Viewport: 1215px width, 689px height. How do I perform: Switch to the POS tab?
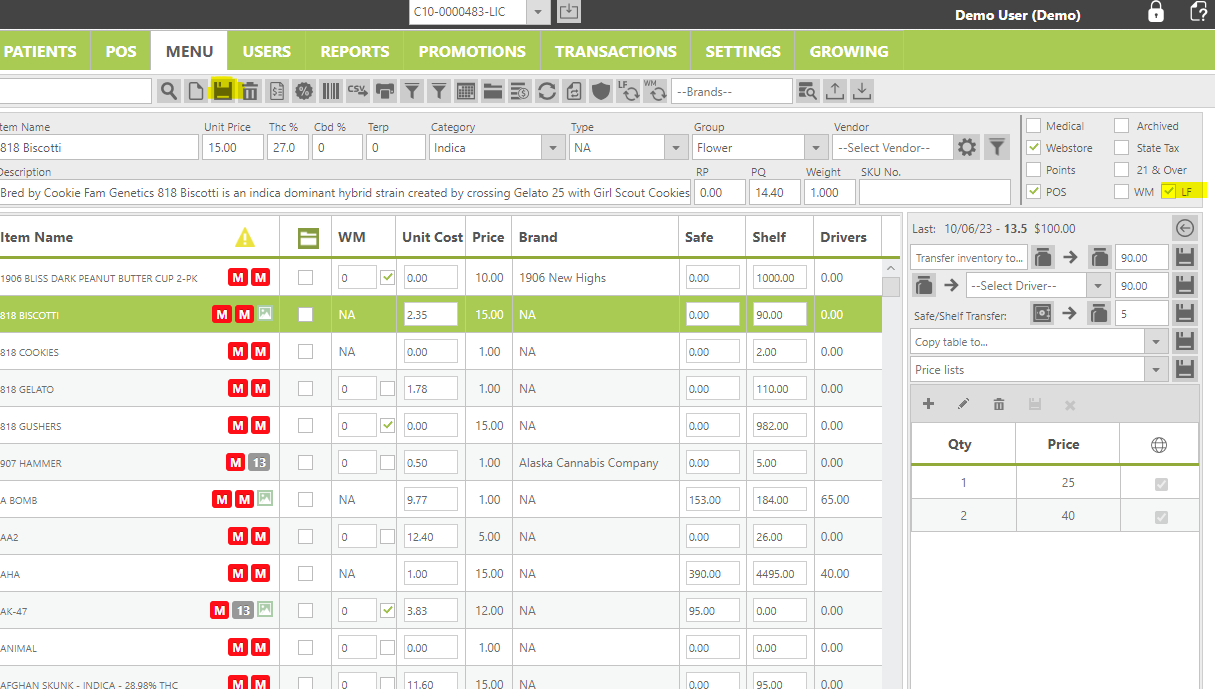pyautogui.click(x=121, y=51)
